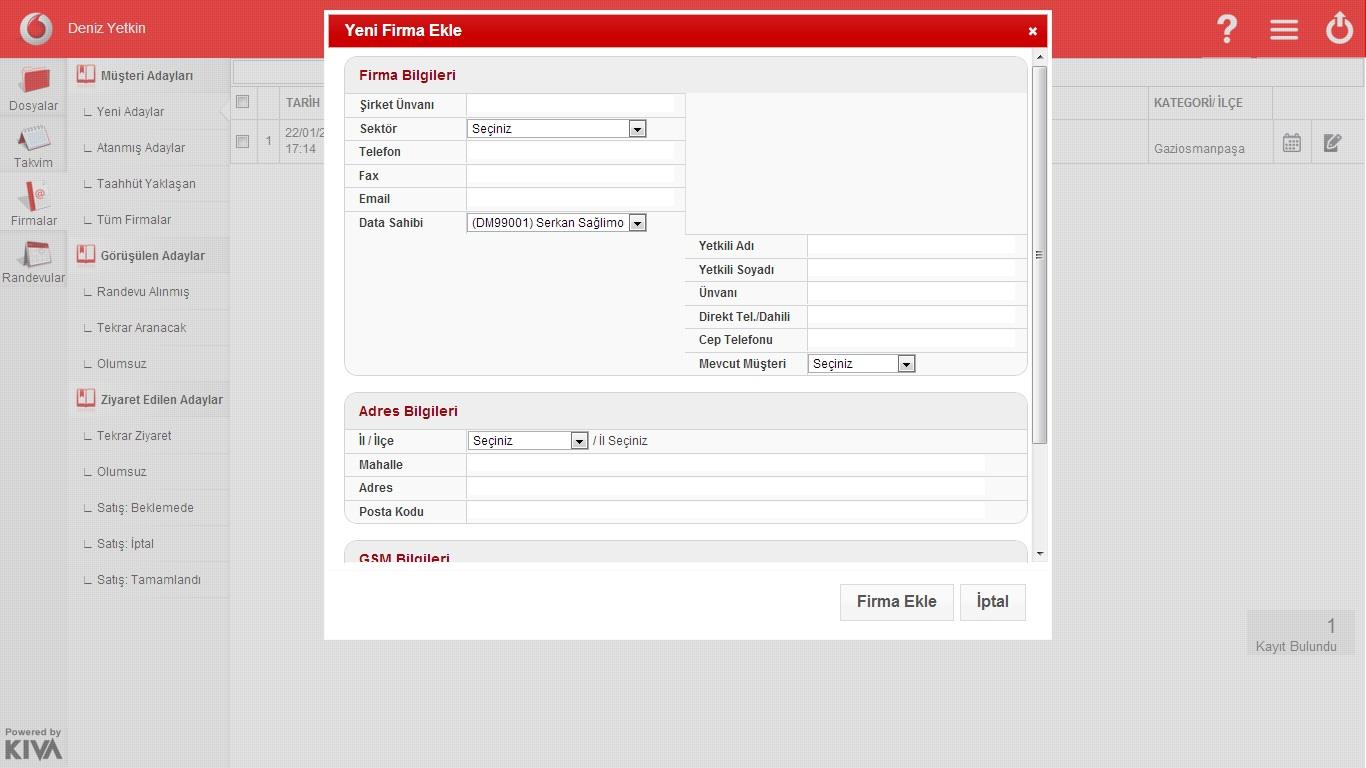Click the Firma Ekle button

click(897, 602)
